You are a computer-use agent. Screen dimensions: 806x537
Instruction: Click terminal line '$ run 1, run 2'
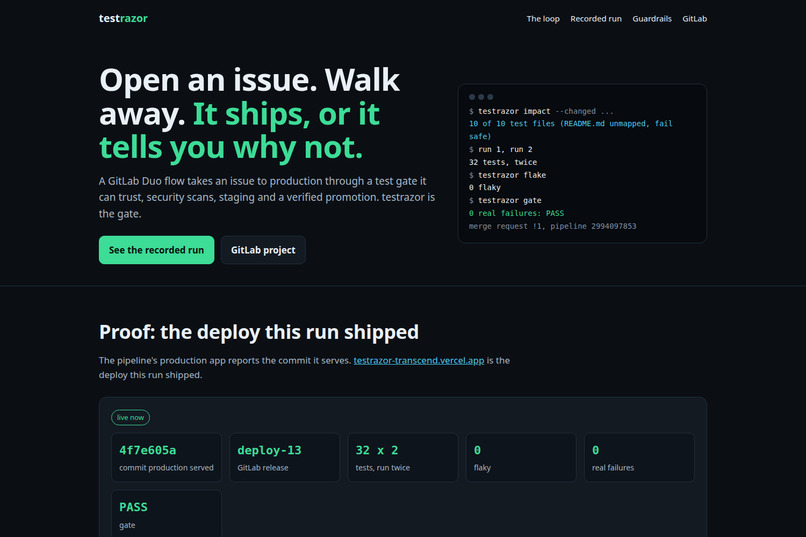500,149
